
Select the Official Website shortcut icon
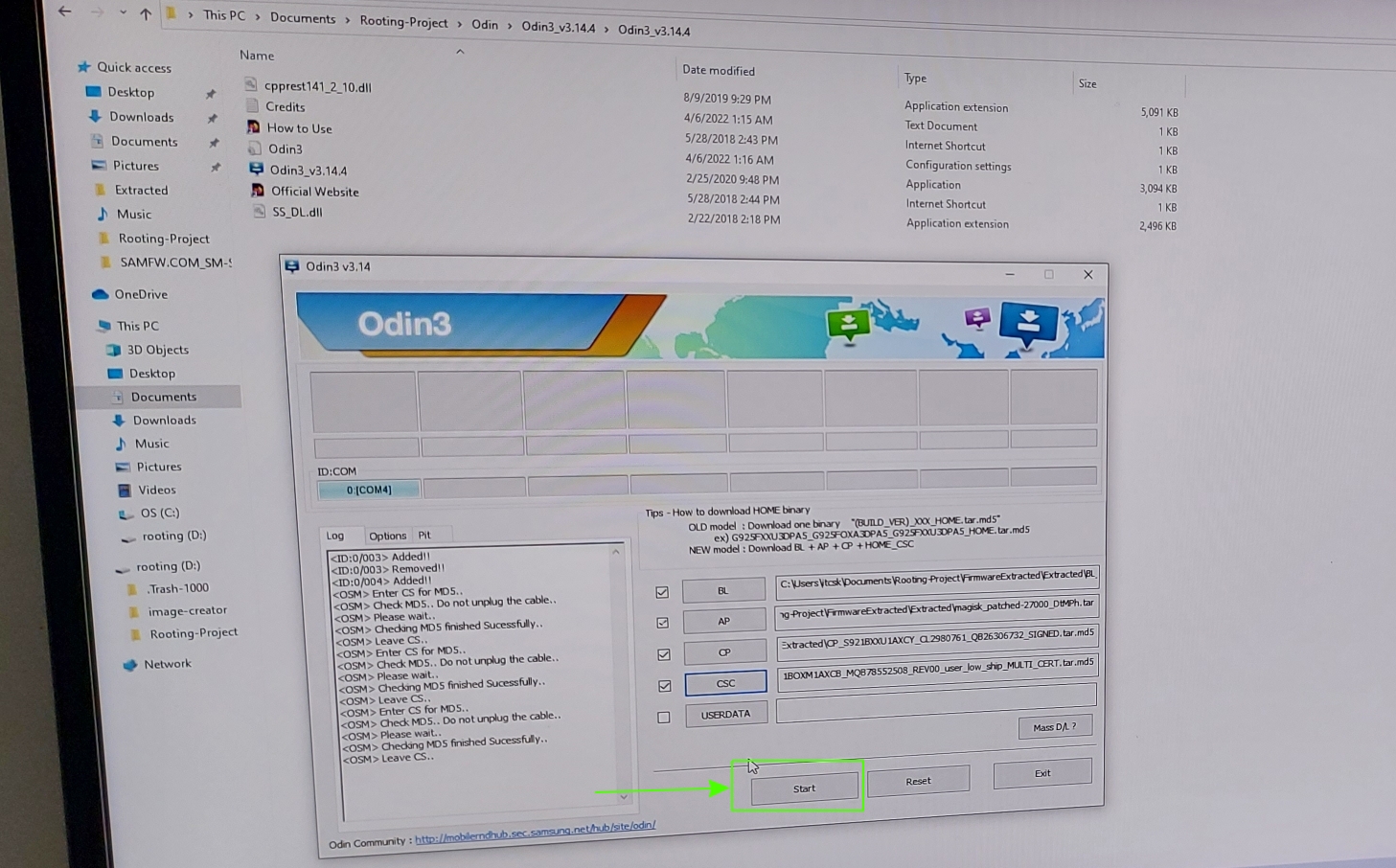pos(257,190)
